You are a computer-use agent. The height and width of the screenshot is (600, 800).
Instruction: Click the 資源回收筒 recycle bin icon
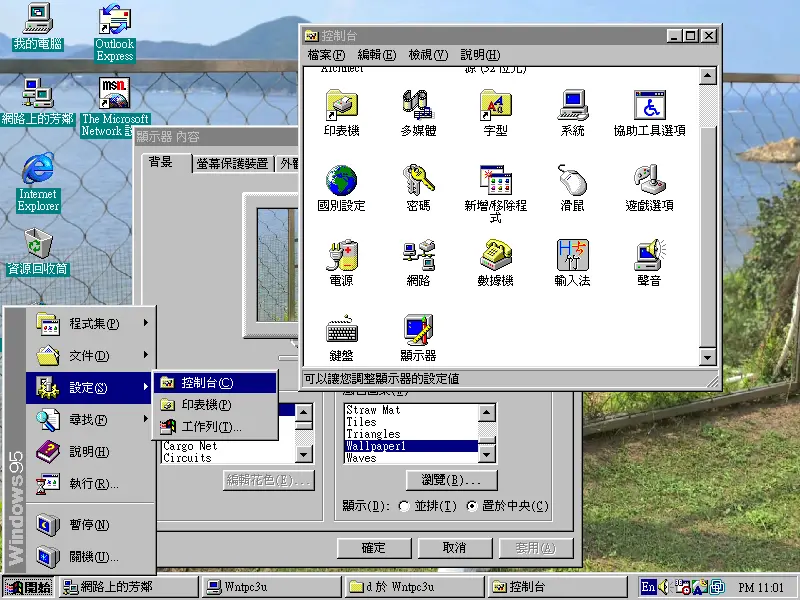pos(38,252)
